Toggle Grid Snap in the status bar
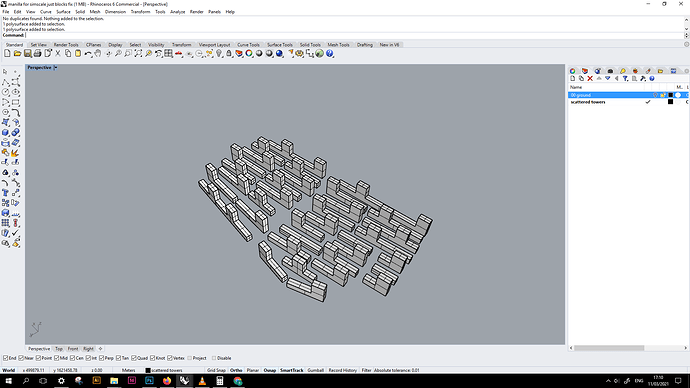The width and height of the screenshot is (690, 388). coord(216,370)
